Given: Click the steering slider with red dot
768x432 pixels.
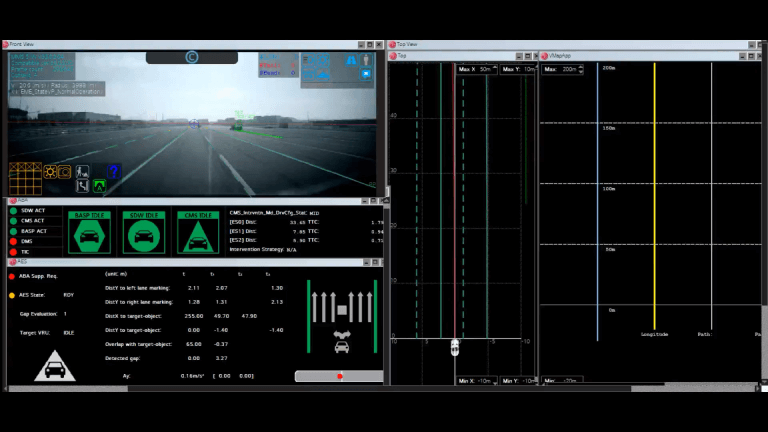Looking at the screenshot, I should pyautogui.click(x=338, y=376).
